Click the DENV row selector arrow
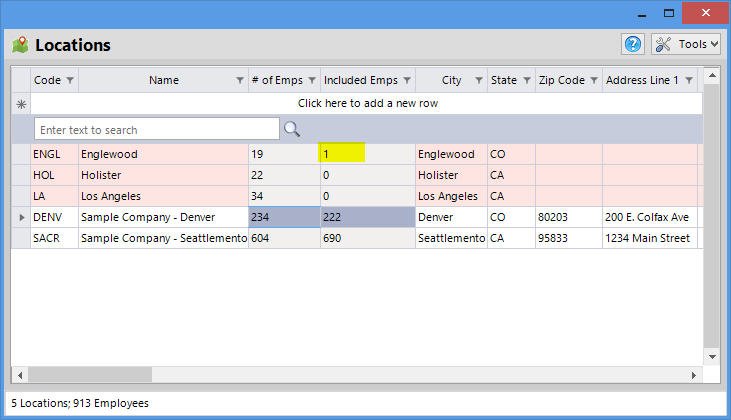731x420 pixels. click(21, 217)
